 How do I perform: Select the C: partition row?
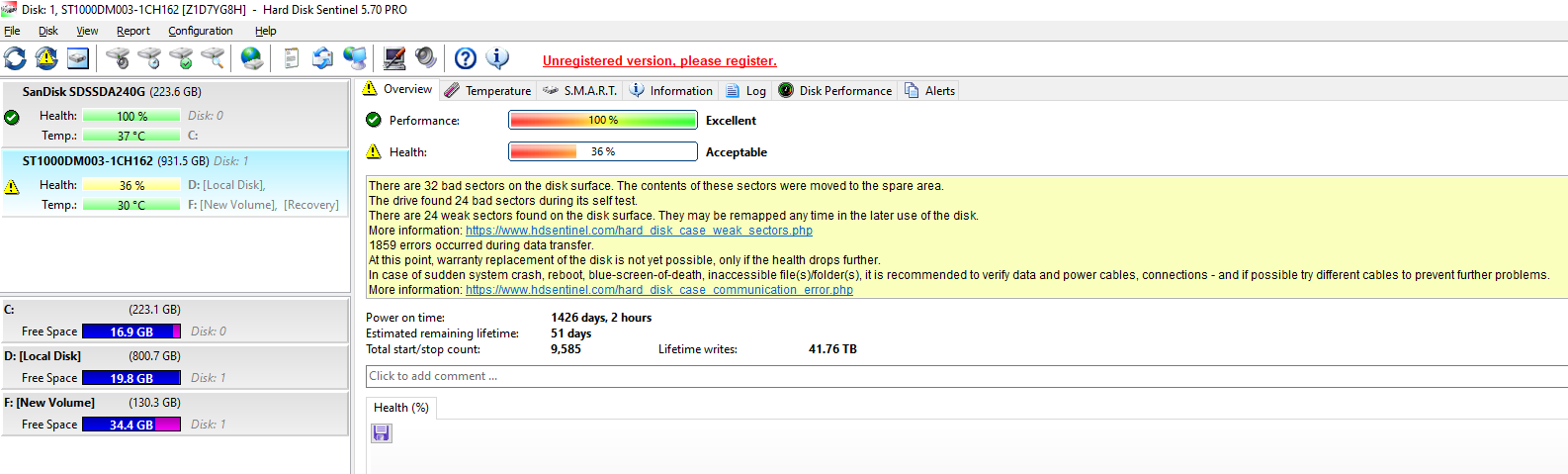click(175, 321)
